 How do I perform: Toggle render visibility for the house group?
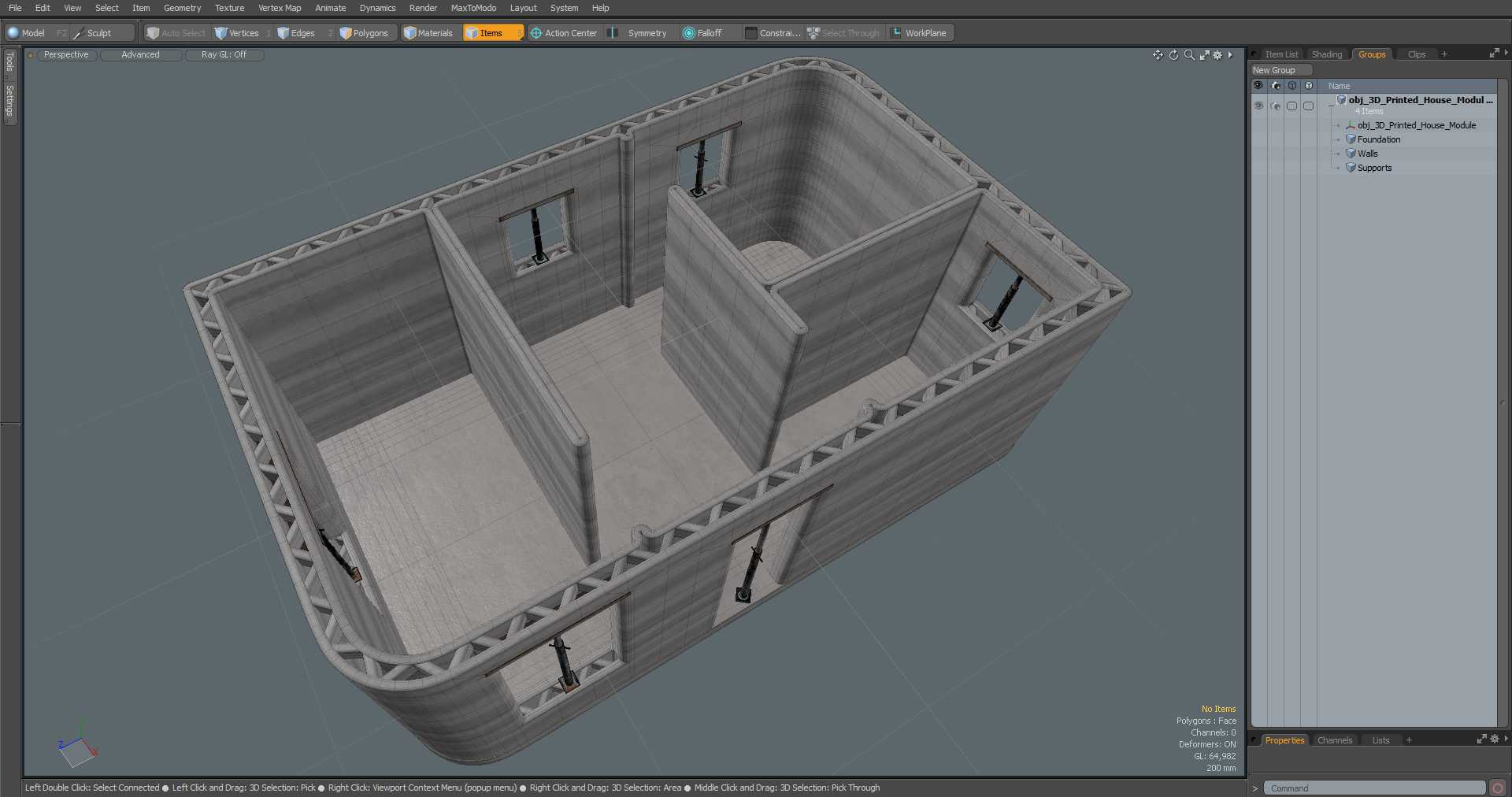click(1275, 106)
